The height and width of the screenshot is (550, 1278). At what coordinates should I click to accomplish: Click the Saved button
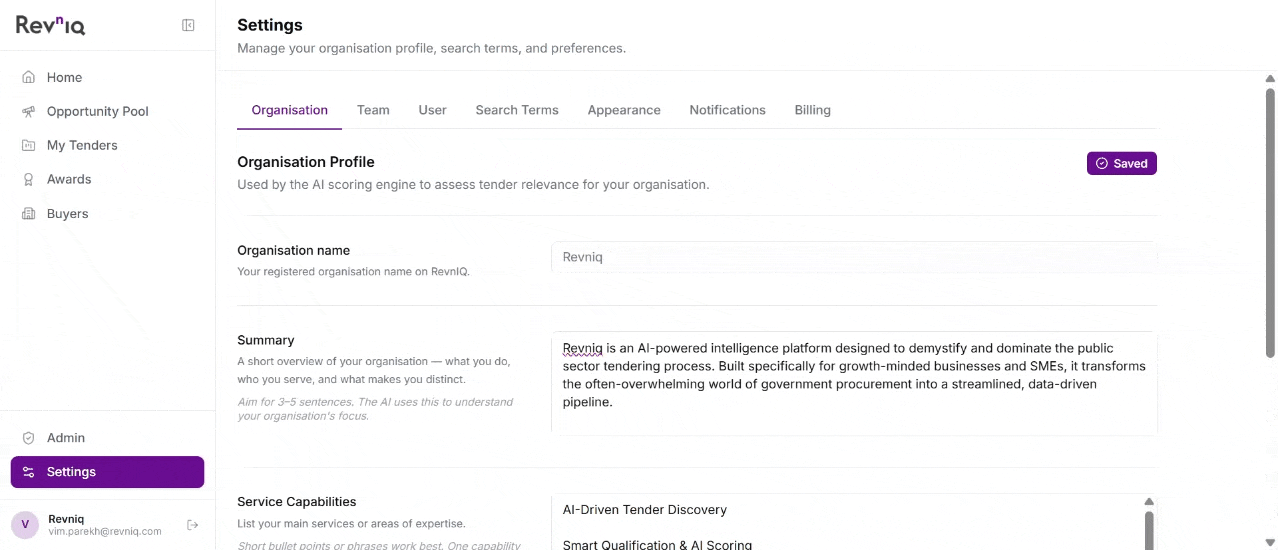pos(1121,163)
